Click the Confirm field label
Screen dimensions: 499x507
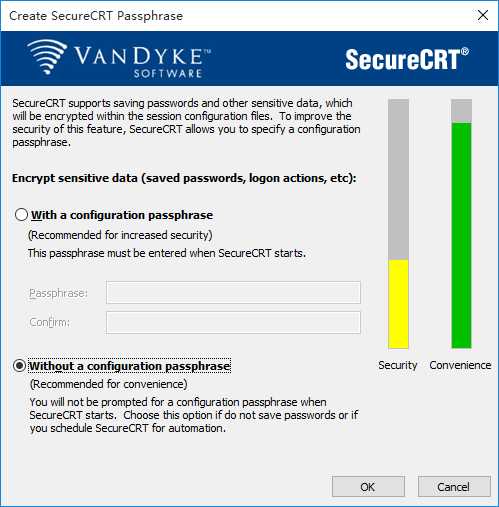[x=50, y=322]
